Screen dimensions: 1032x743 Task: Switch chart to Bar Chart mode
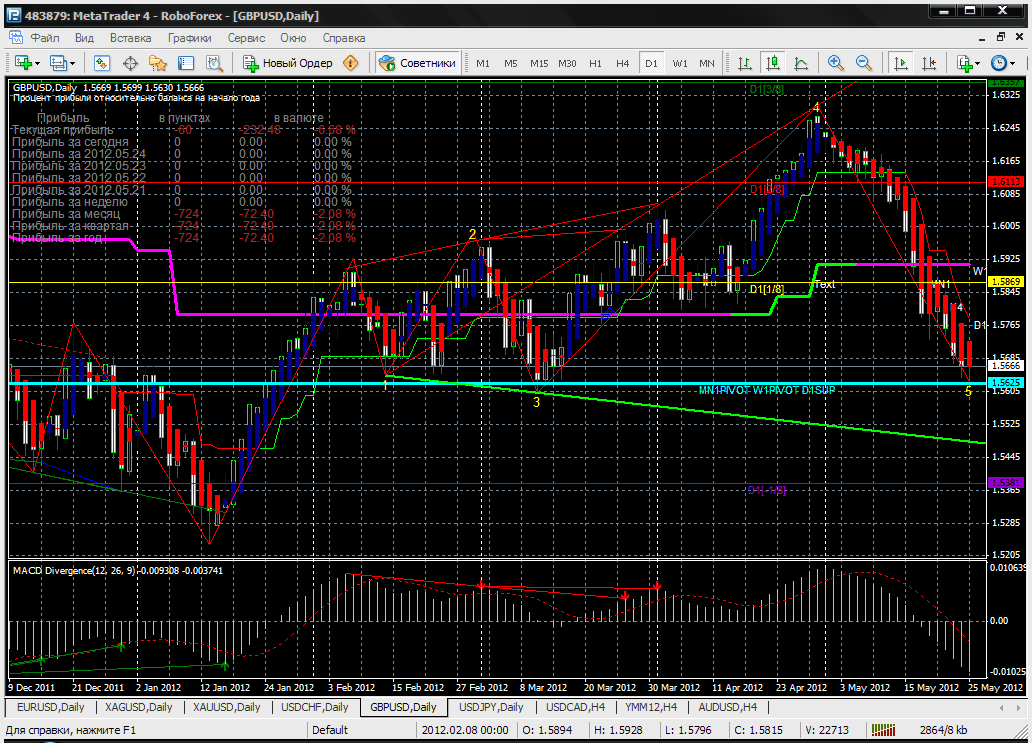[744, 63]
